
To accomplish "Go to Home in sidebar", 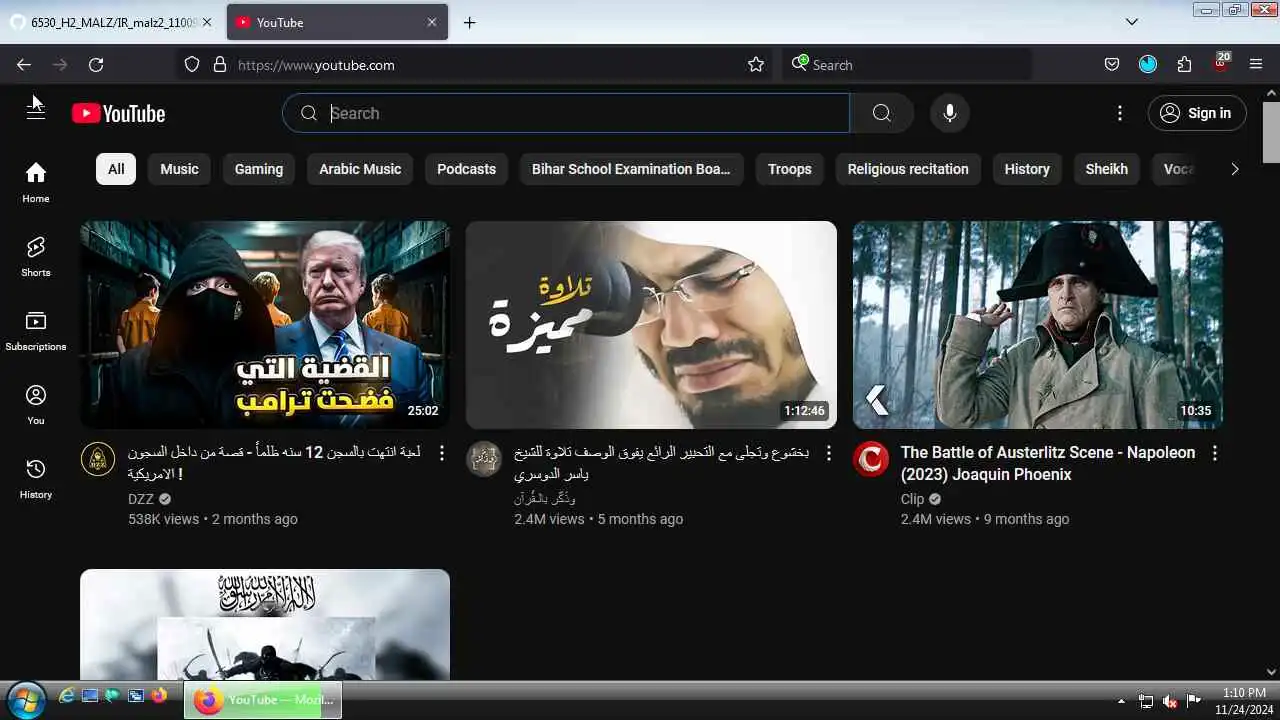I will pyautogui.click(x=36, y=182).
